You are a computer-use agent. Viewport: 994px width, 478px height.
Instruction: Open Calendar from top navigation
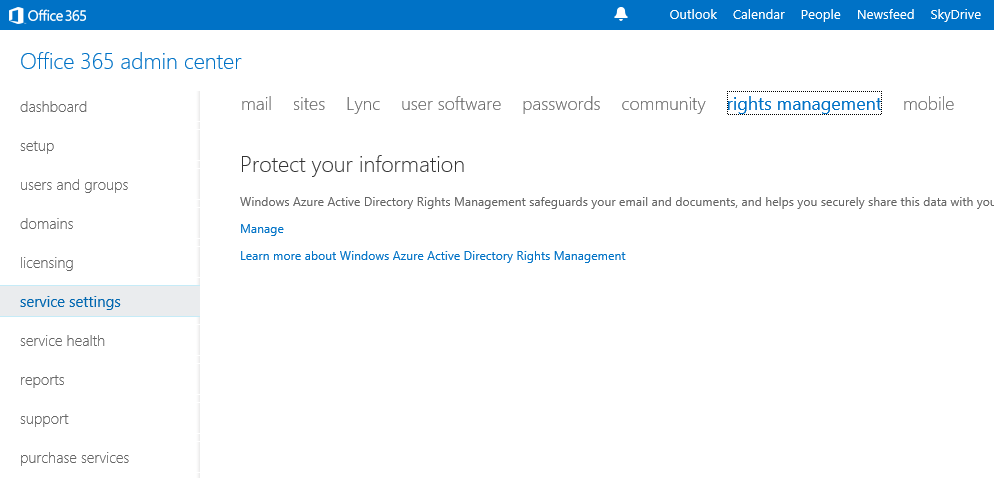point(758,15)
